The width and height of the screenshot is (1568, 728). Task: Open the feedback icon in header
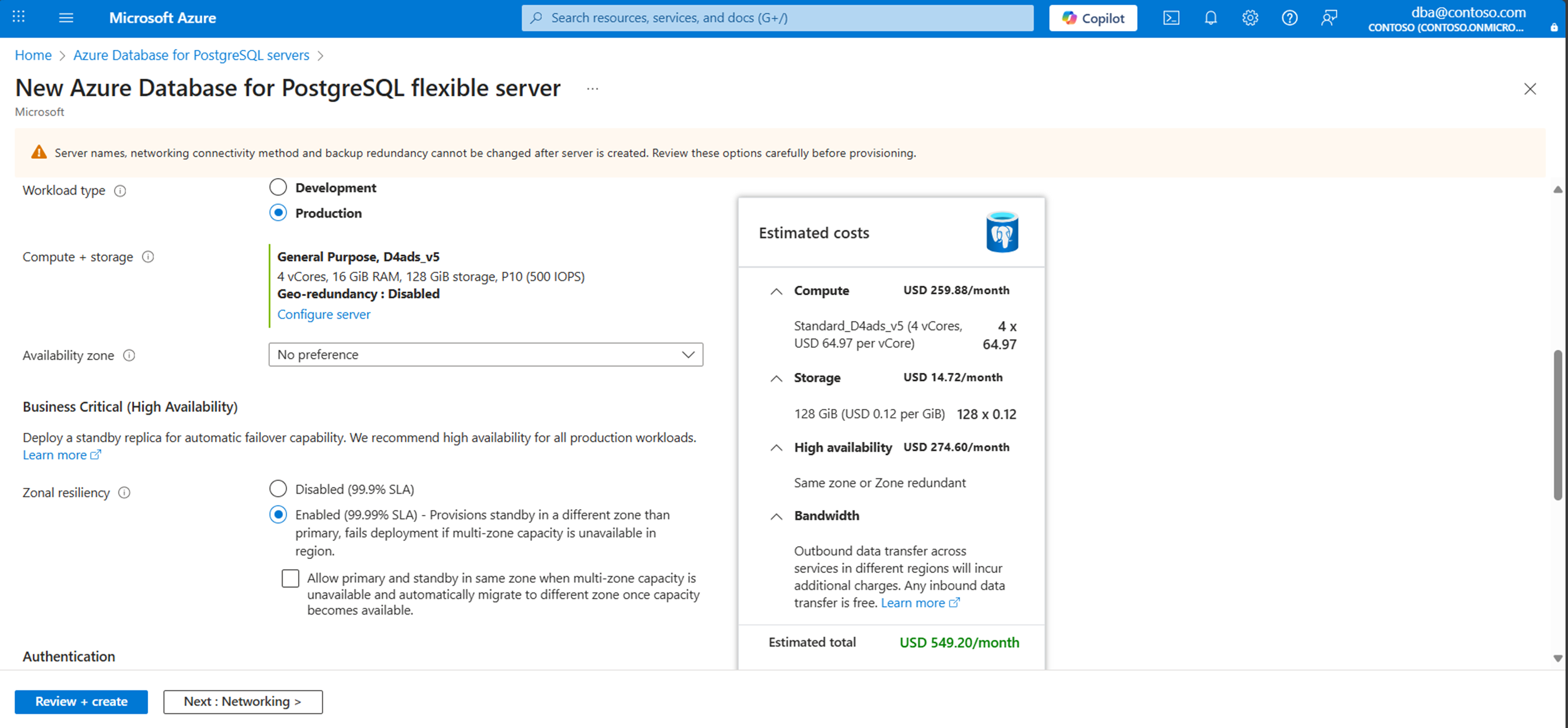click(x=1329, y=18)
